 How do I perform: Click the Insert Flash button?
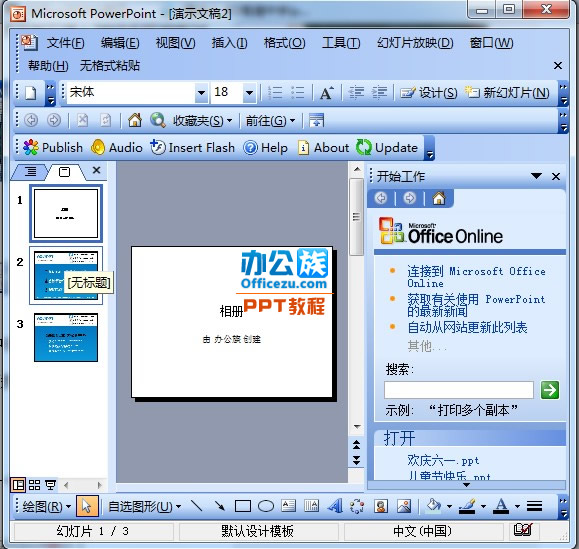[x=192, y=148]
